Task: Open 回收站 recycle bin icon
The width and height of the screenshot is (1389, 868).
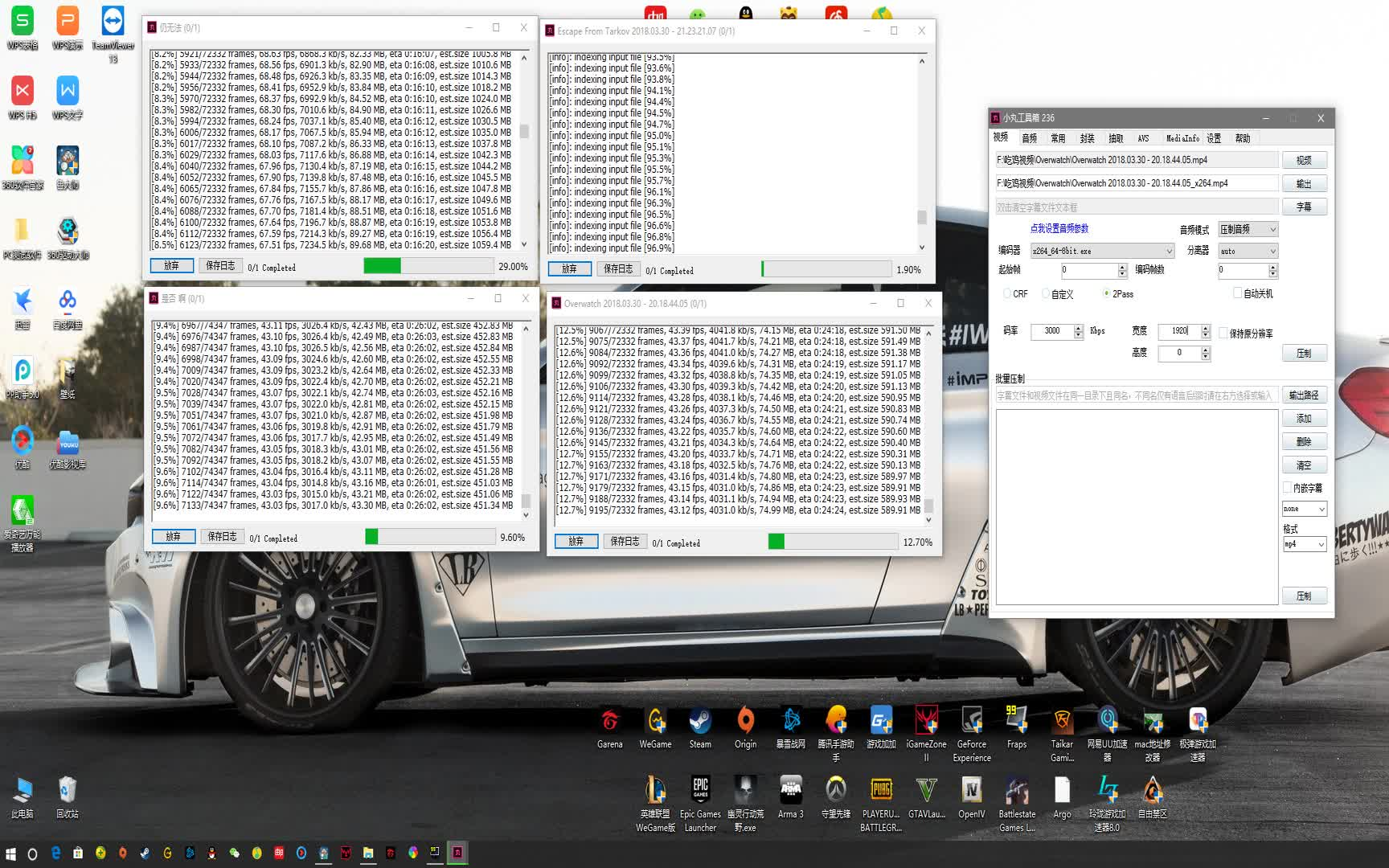Action: pyautogui.click(x=68, y=797)
